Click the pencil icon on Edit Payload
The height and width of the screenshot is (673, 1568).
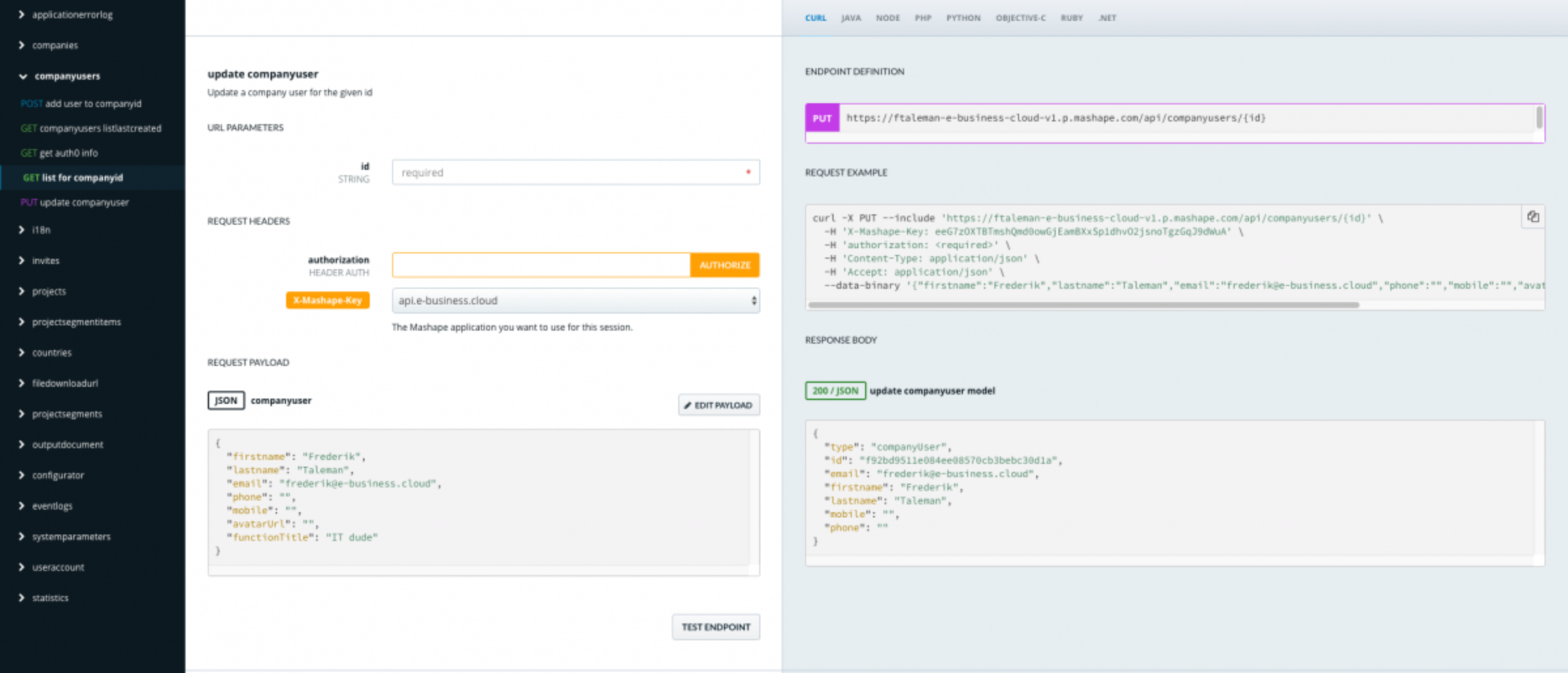(x=688, y=405)
